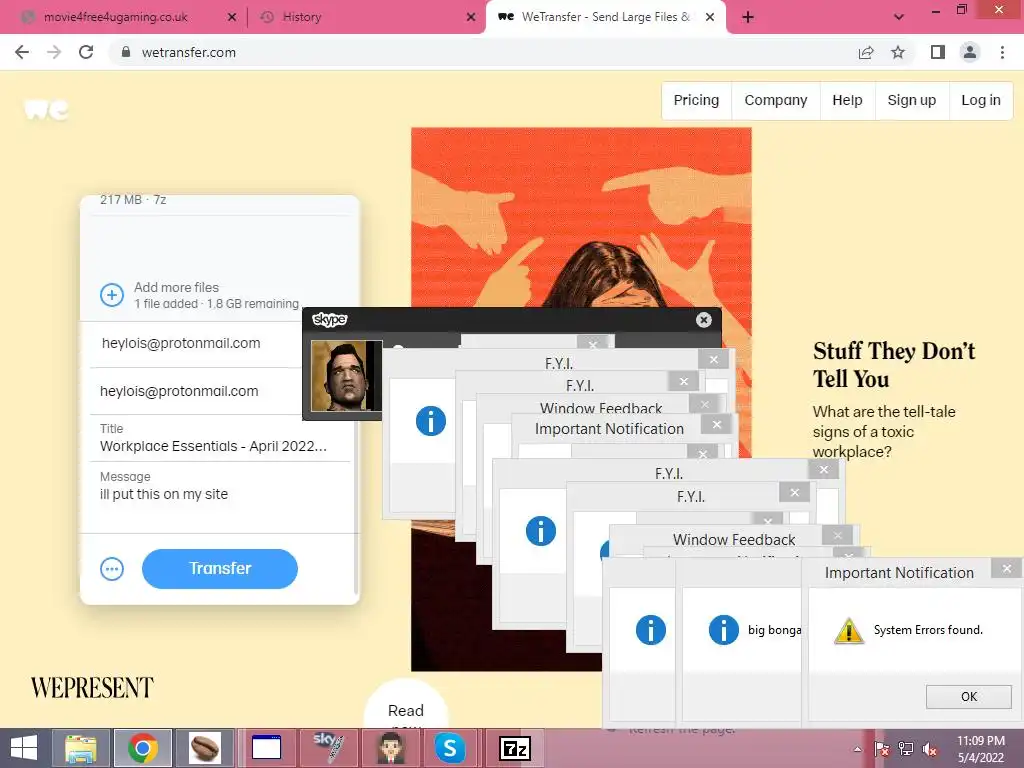Open Help page
Viewport: 1024px width, 768px height.
coord(847,100)
